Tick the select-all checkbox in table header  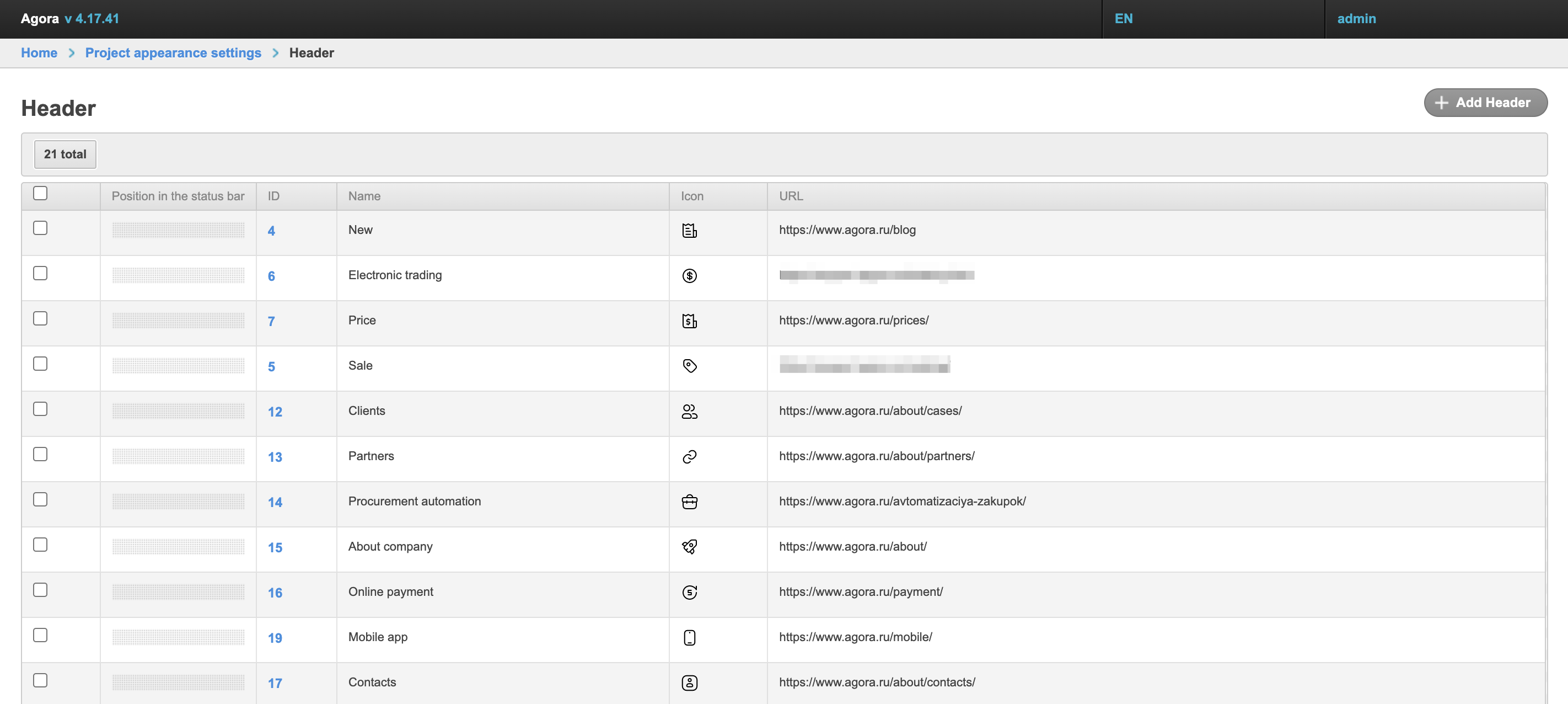(x=40, y=194)
